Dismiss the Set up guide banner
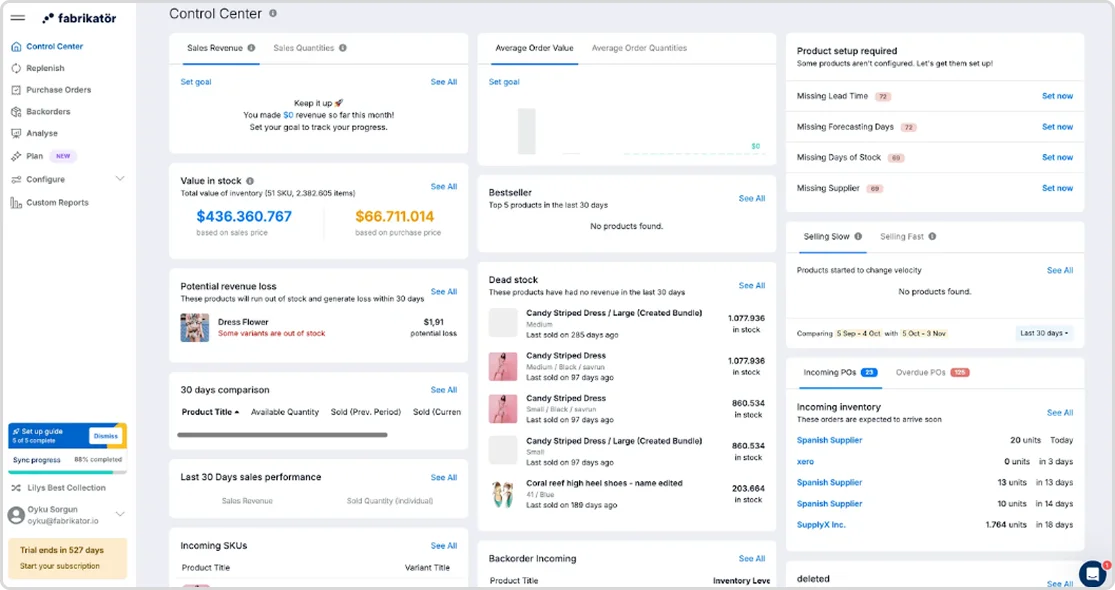The width and height of the screenshot is (1115, 590). (x=105, y=436)
